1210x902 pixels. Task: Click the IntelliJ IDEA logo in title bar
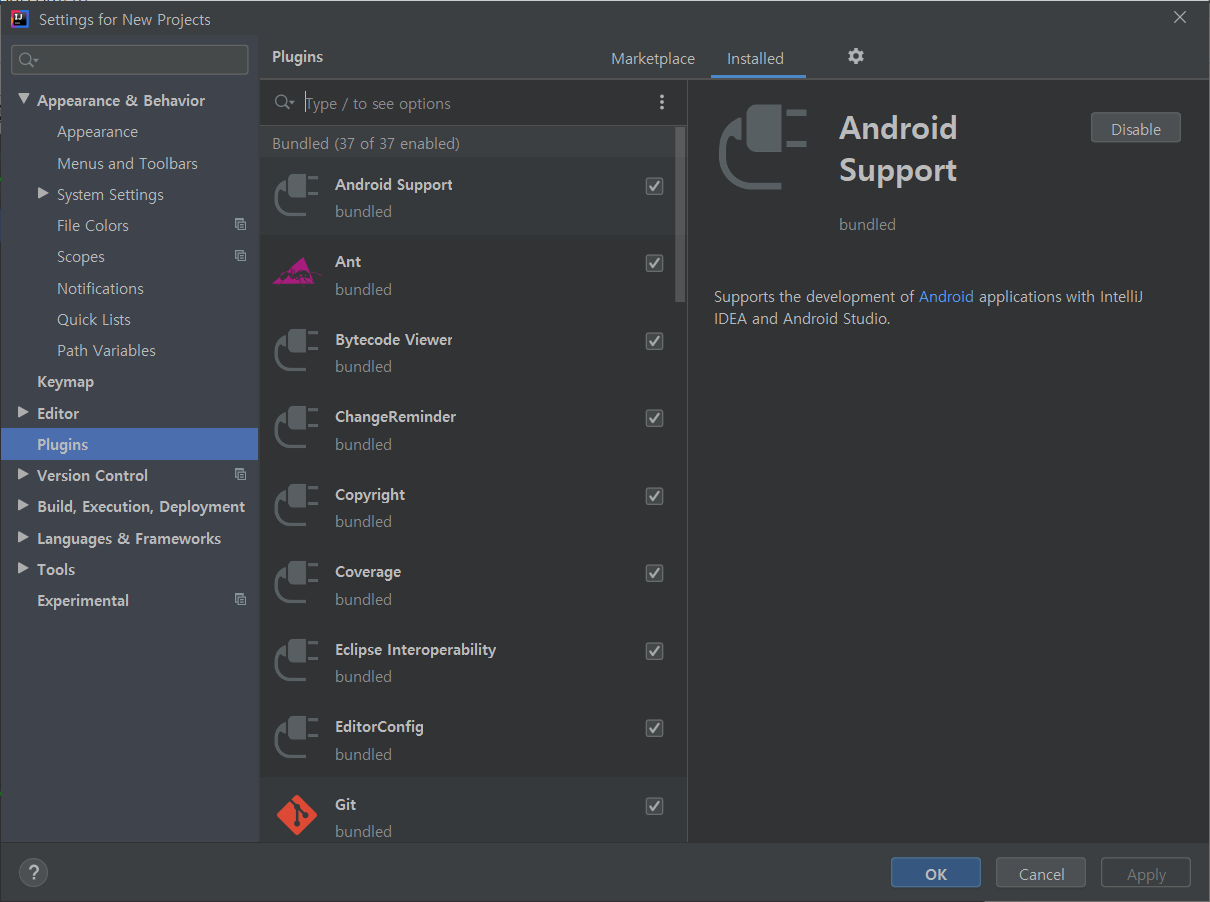pyautogui.click(x=19, y=18)
